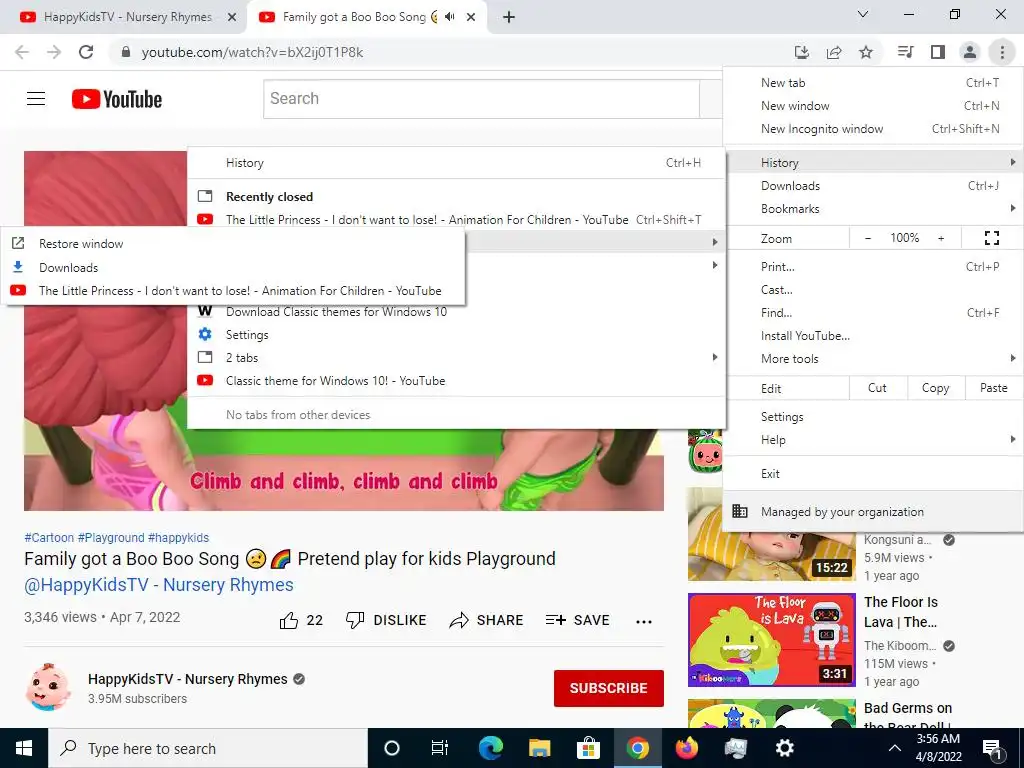
Task: Open a new tab with plus button
Action: click(509, 18)
